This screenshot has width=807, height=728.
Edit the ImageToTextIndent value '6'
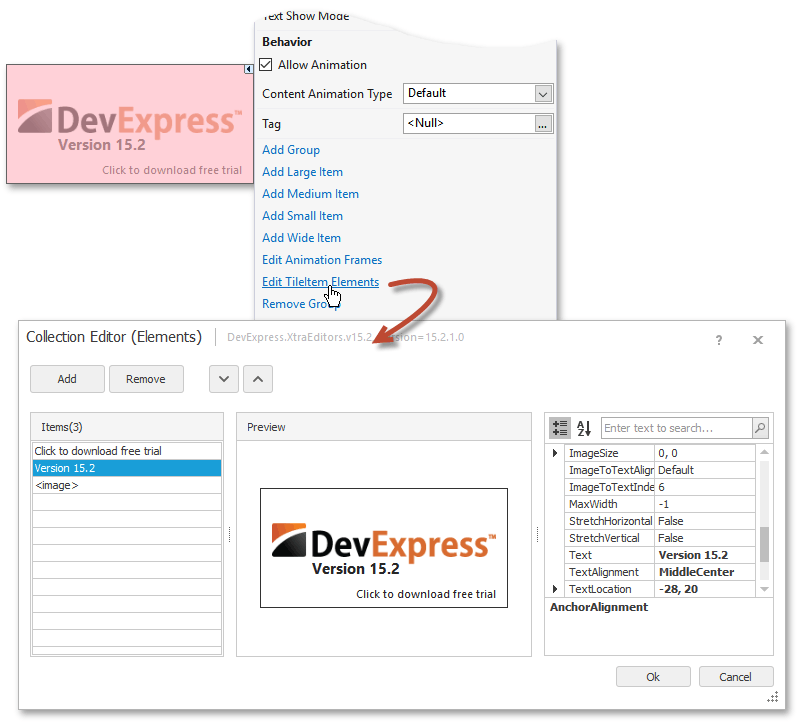705,487
